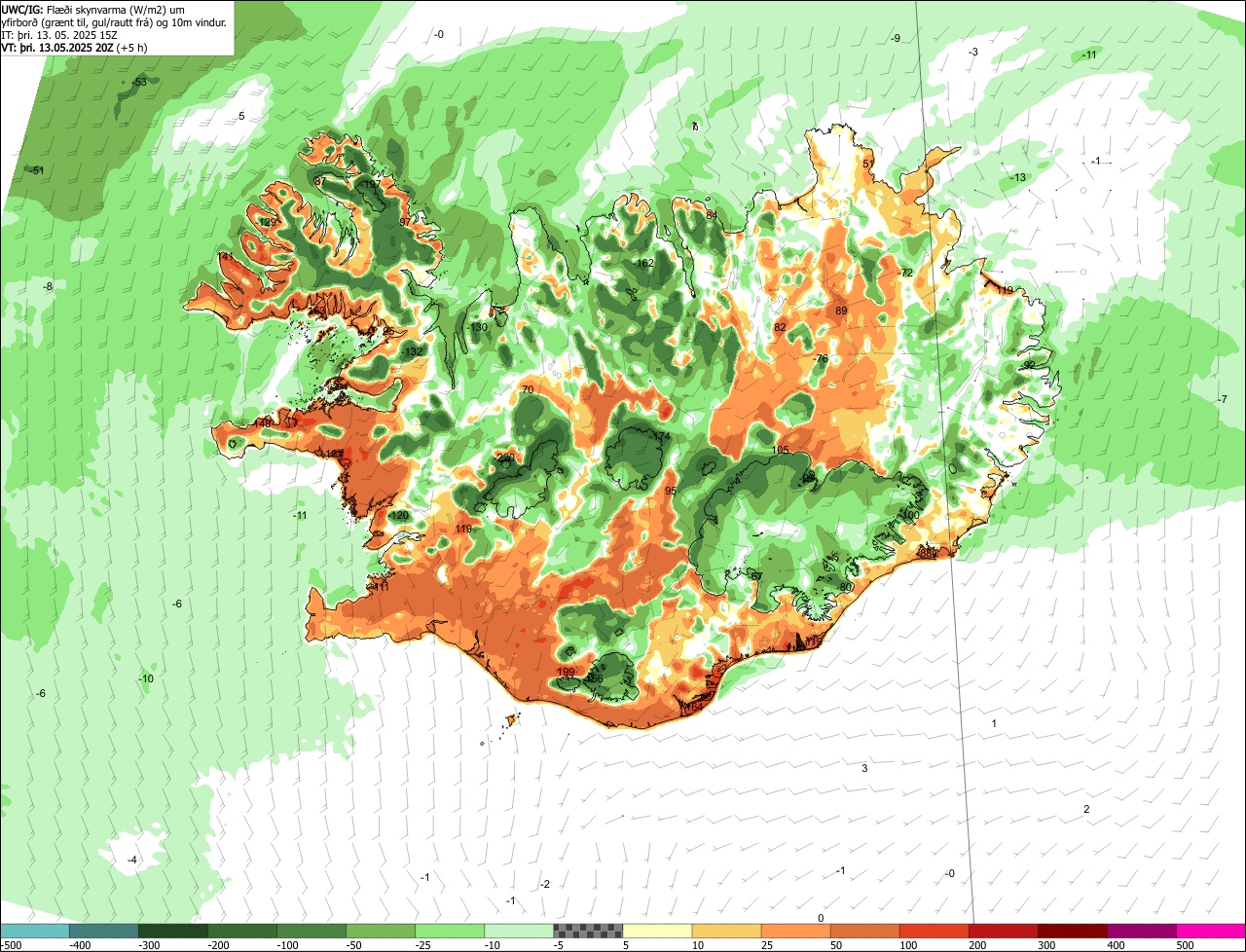Screen dimensions: 1246x952
Task: Select the '105' flux value
Action: 780,450
